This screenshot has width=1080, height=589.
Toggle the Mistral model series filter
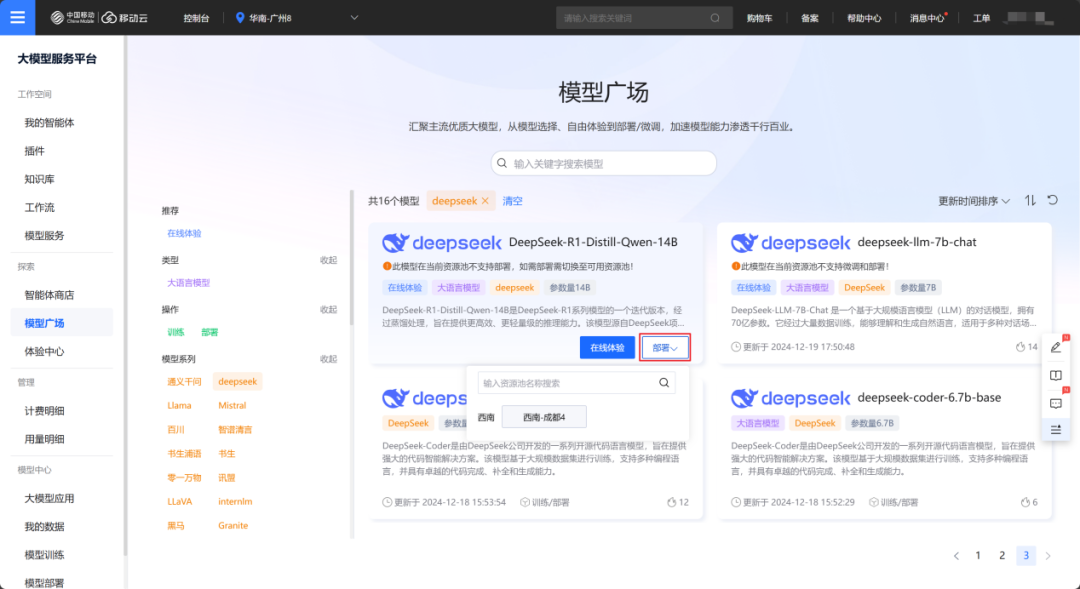pyautogui.click(x=232, y=406)
